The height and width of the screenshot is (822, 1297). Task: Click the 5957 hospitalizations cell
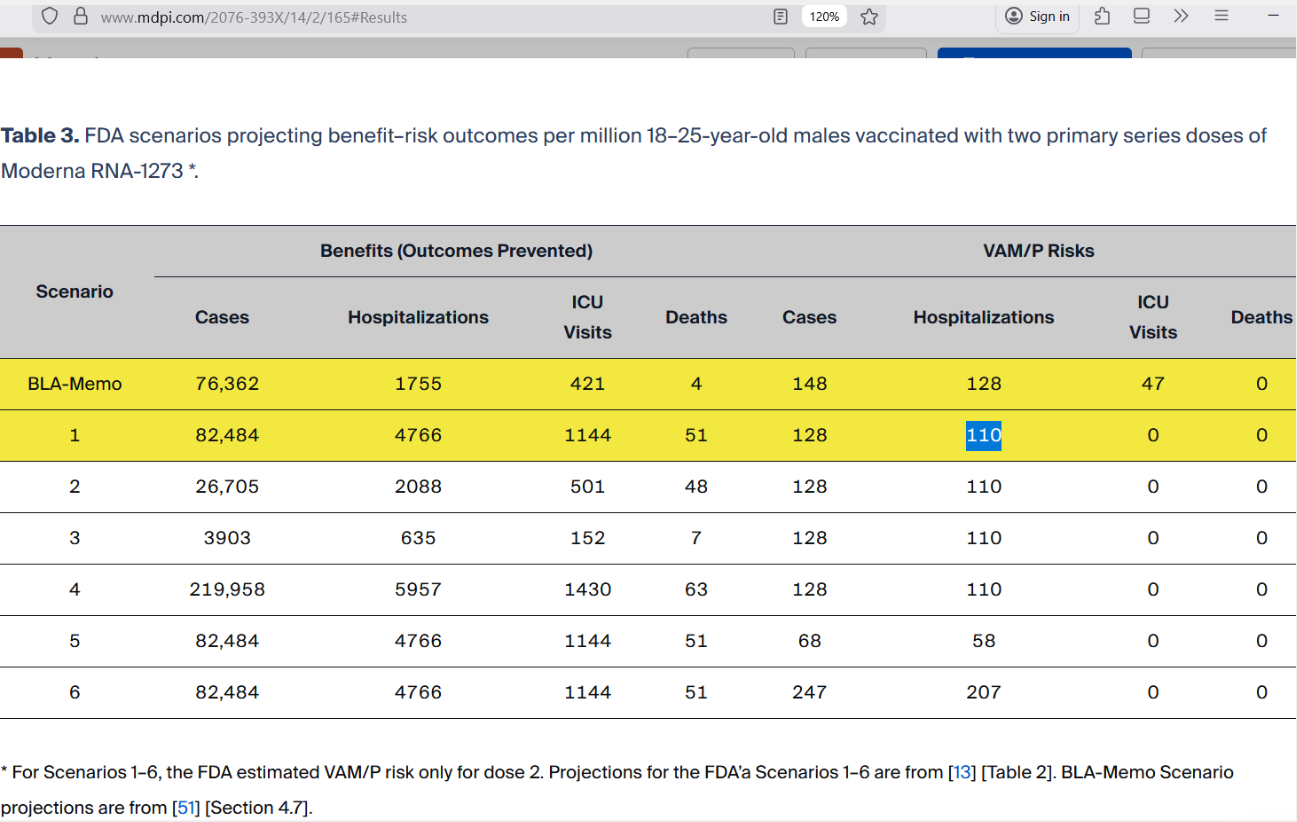coord(418,590)
